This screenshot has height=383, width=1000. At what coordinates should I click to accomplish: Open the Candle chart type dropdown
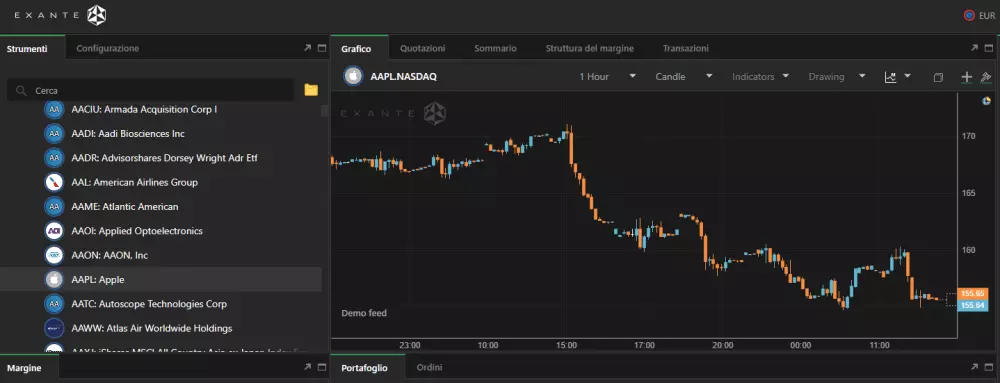[x=684, y=76]
